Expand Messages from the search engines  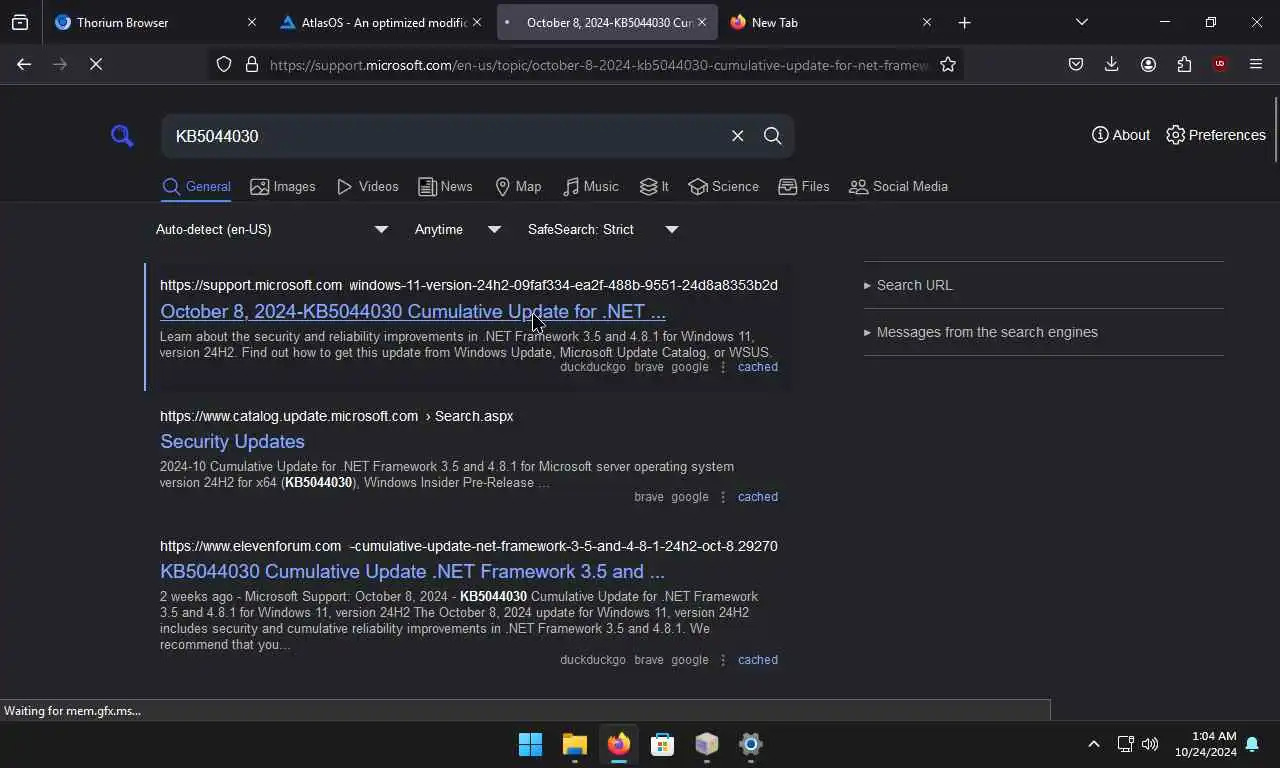pos(980,332)
